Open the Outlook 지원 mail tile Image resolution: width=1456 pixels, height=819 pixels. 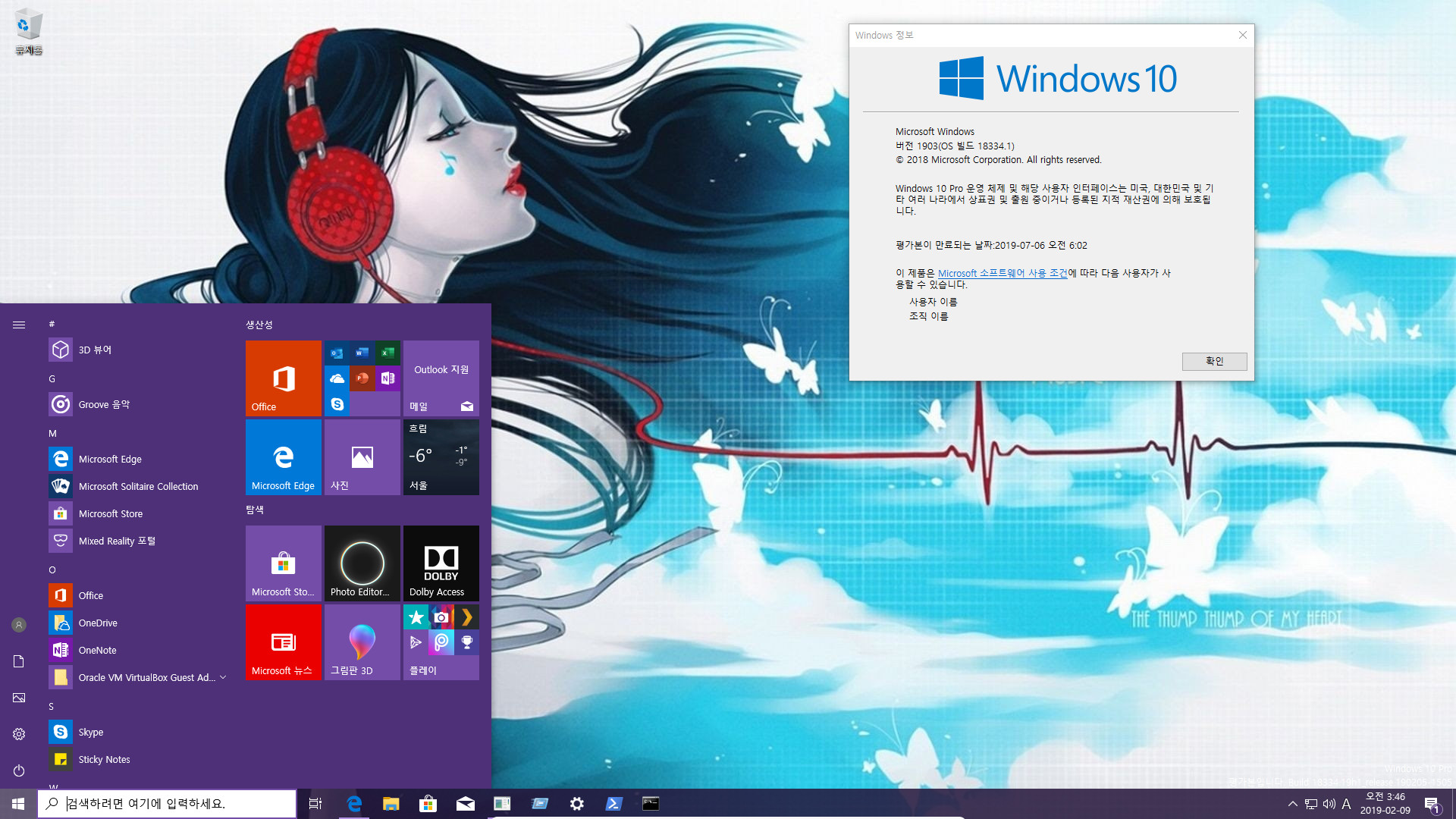point(441,378)
